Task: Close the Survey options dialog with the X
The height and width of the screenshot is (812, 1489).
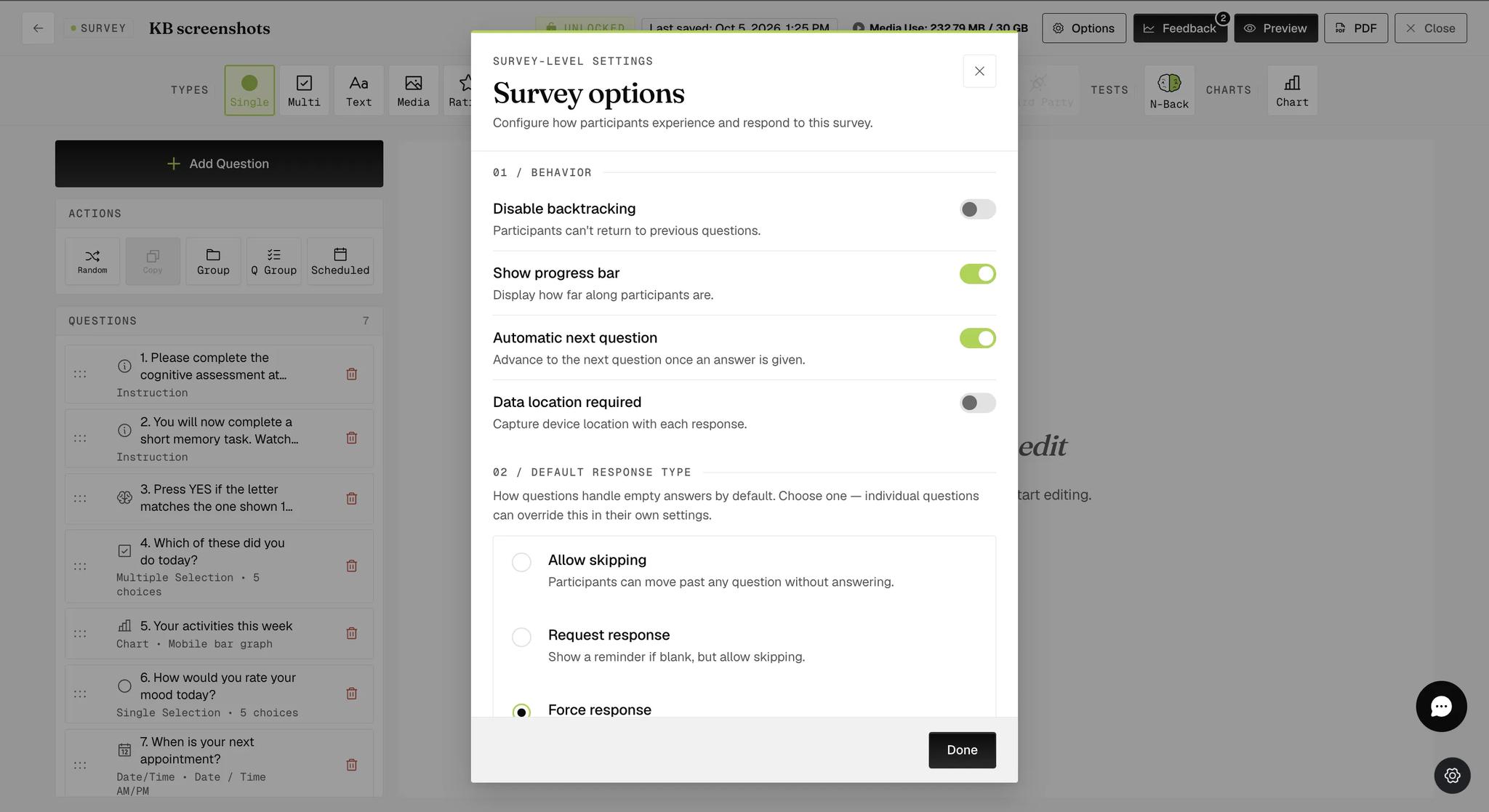Action: 979,71
